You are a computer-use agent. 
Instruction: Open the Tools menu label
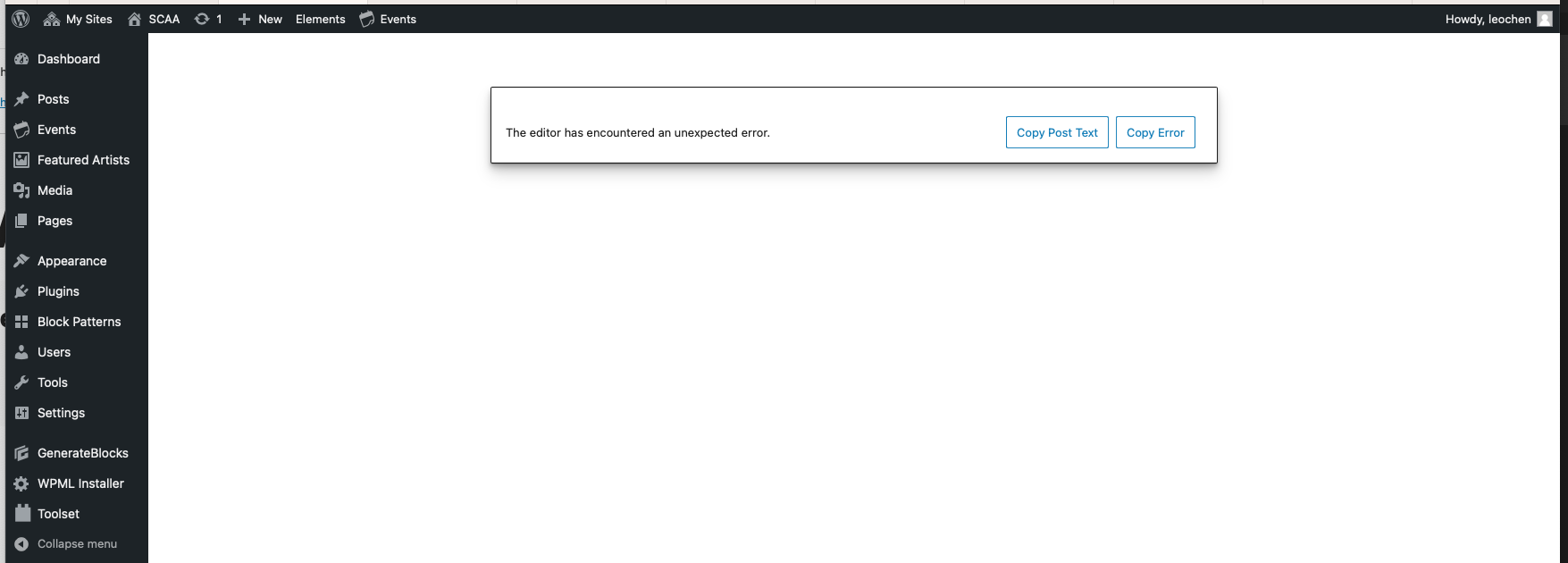(53, 382)
